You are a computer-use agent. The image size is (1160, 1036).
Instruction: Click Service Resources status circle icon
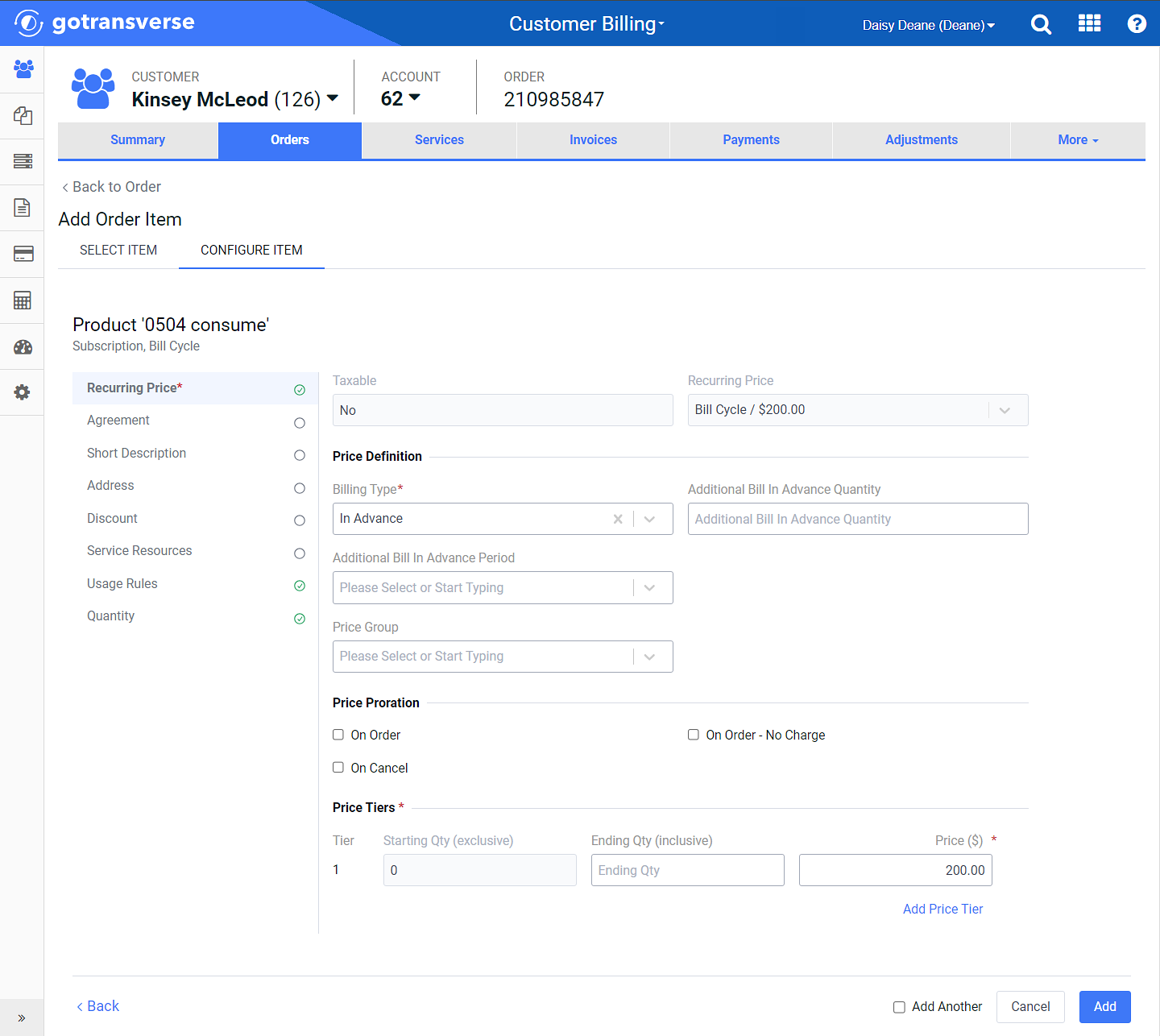(x=300, y=553)
